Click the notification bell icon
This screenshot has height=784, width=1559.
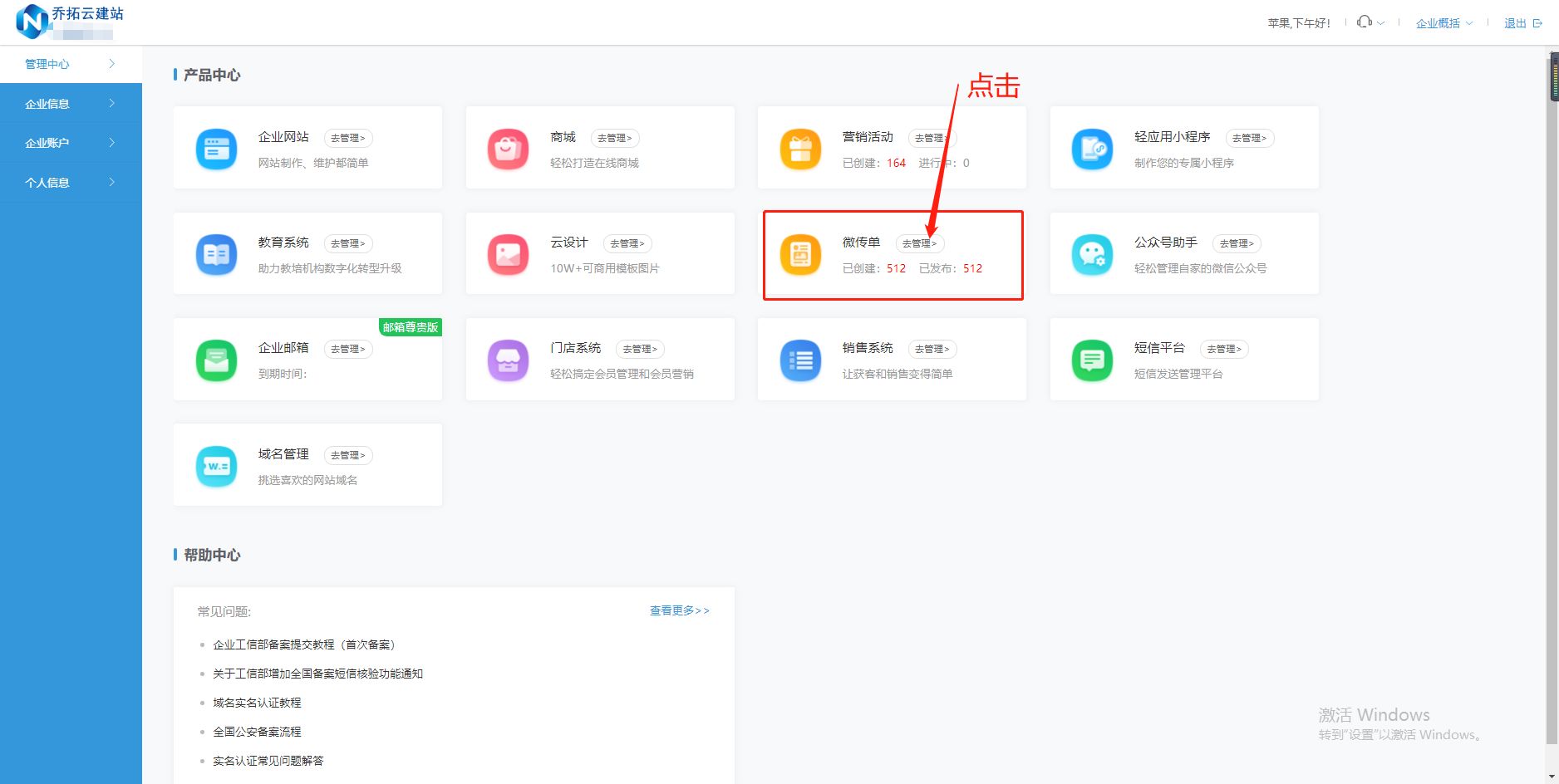click(1364, 22)
